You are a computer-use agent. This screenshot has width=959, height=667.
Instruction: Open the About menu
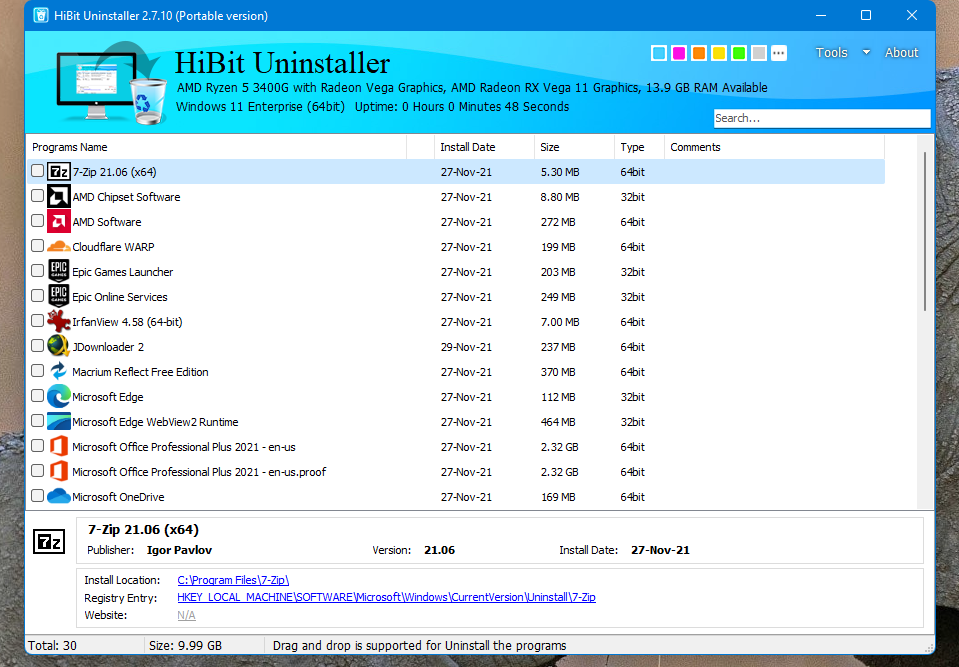(902, 53)
